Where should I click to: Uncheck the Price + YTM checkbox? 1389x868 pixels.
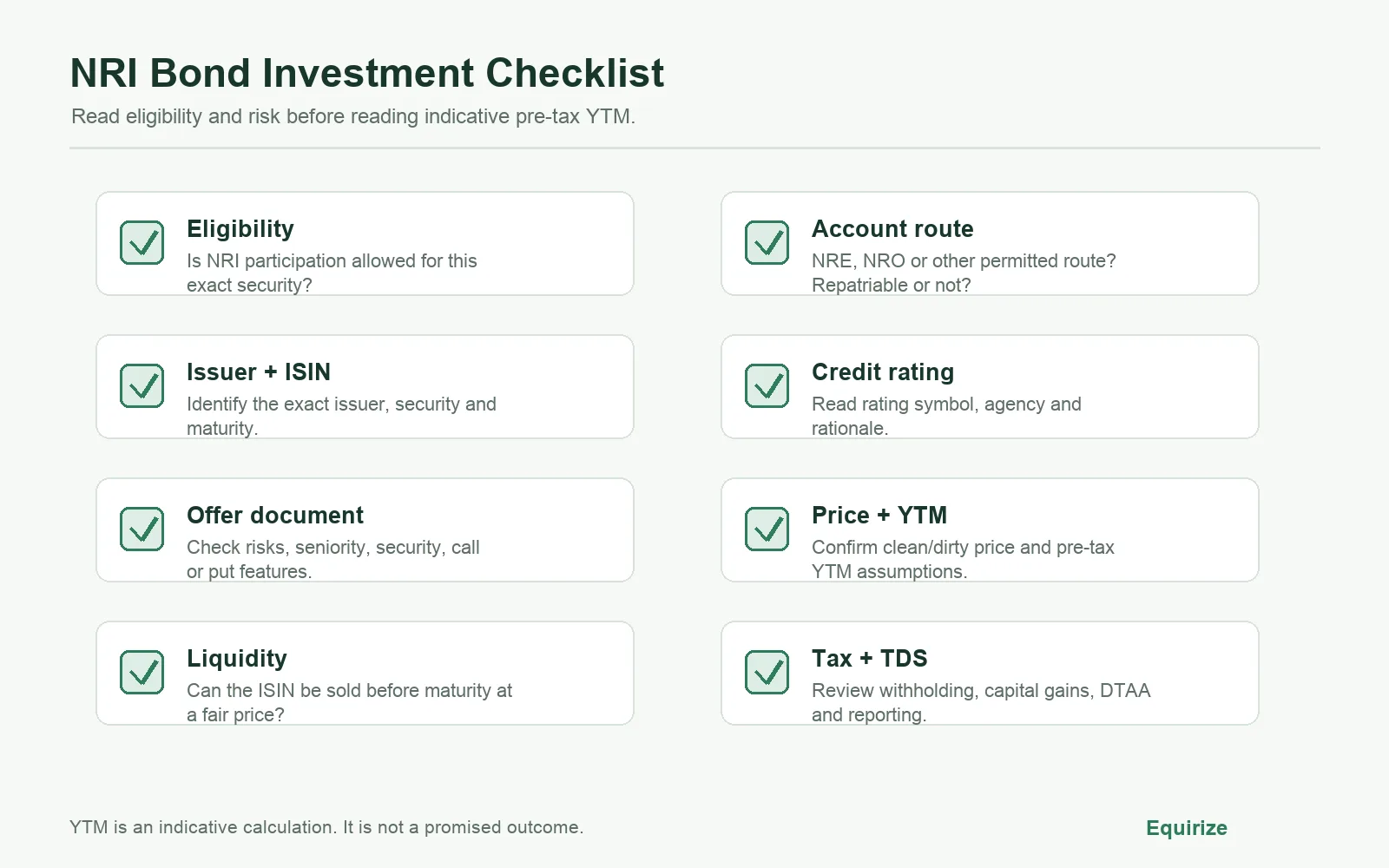pos(767,529)
